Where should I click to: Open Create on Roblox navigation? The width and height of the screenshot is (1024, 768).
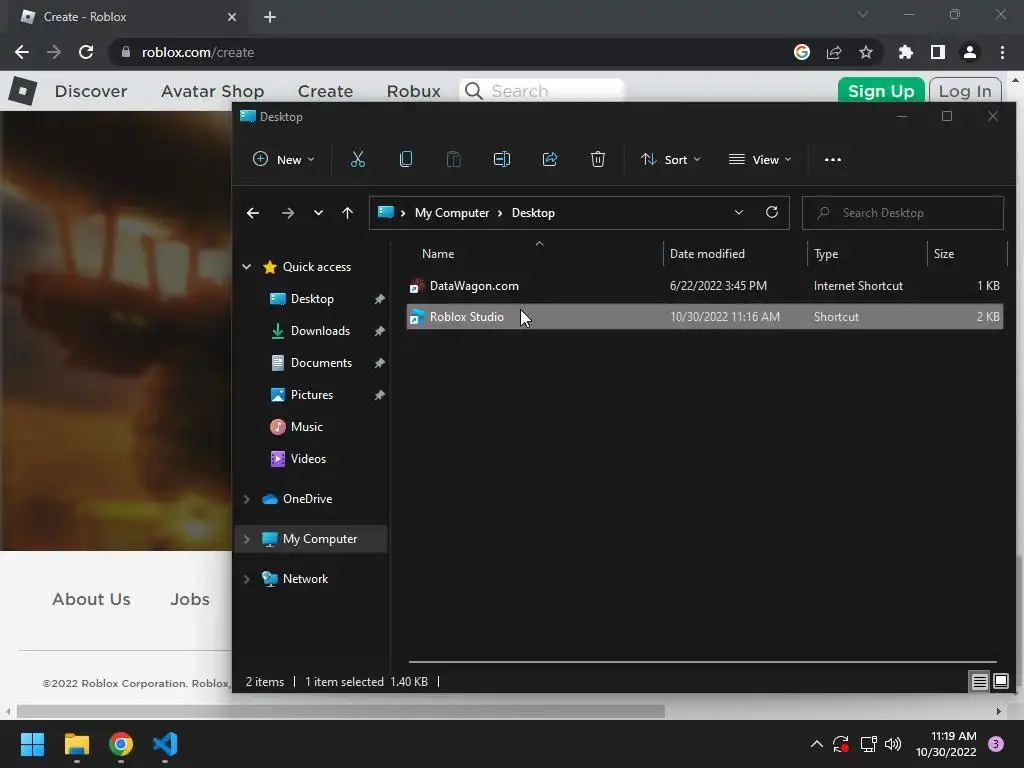[325, 91]
